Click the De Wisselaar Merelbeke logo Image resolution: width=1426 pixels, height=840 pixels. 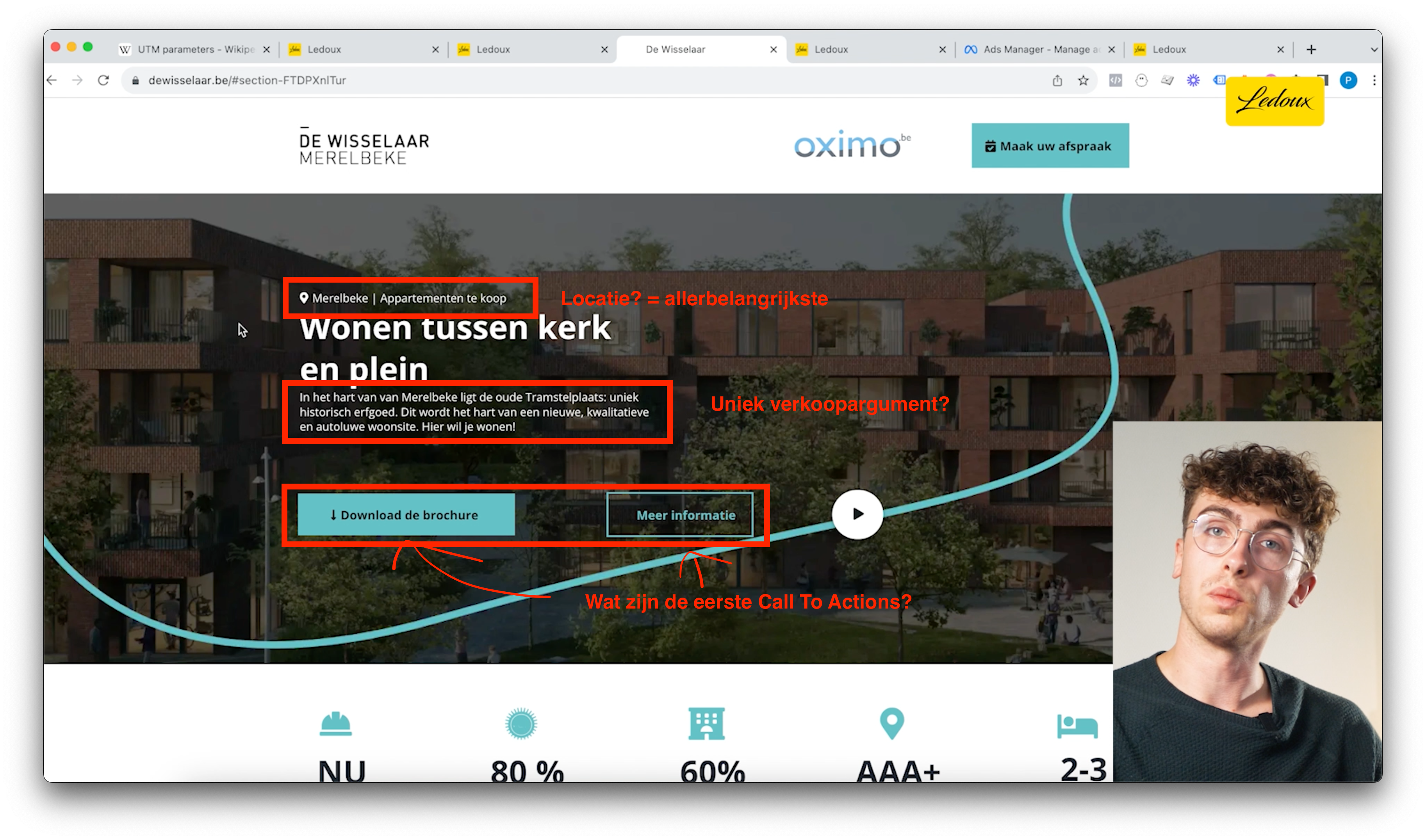tap(364, 146)
